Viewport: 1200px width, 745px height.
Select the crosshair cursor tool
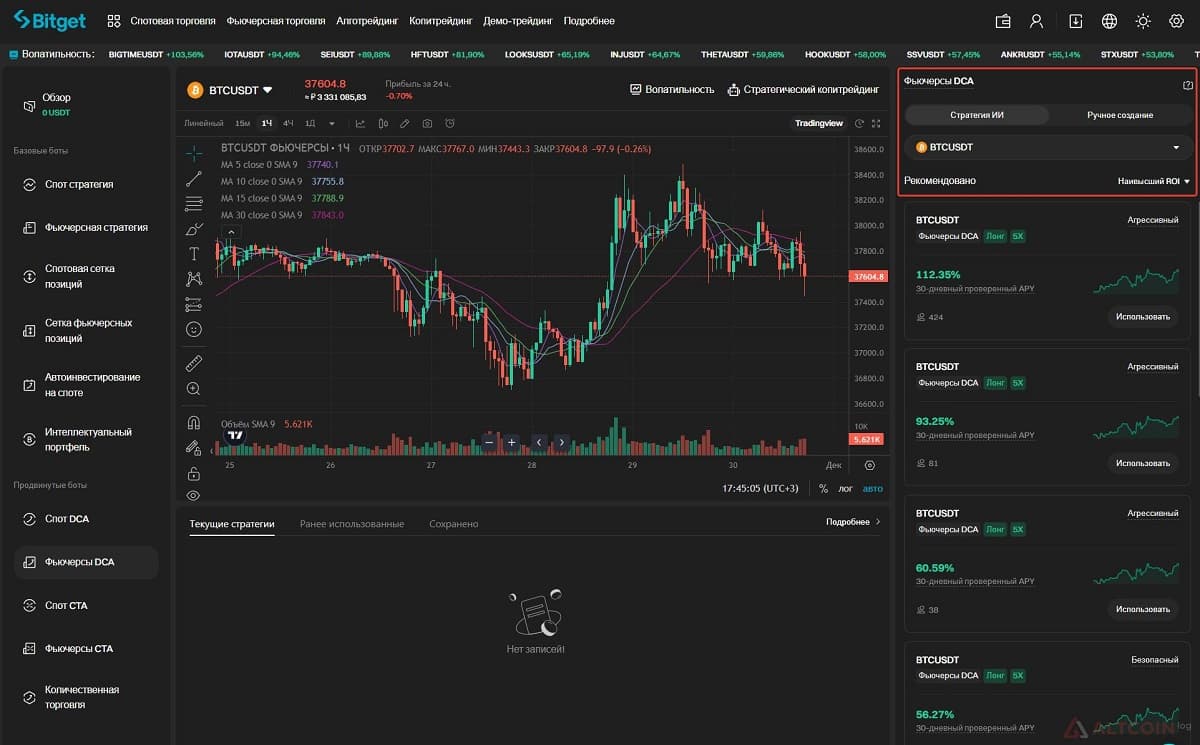click(x=194, y=154)
